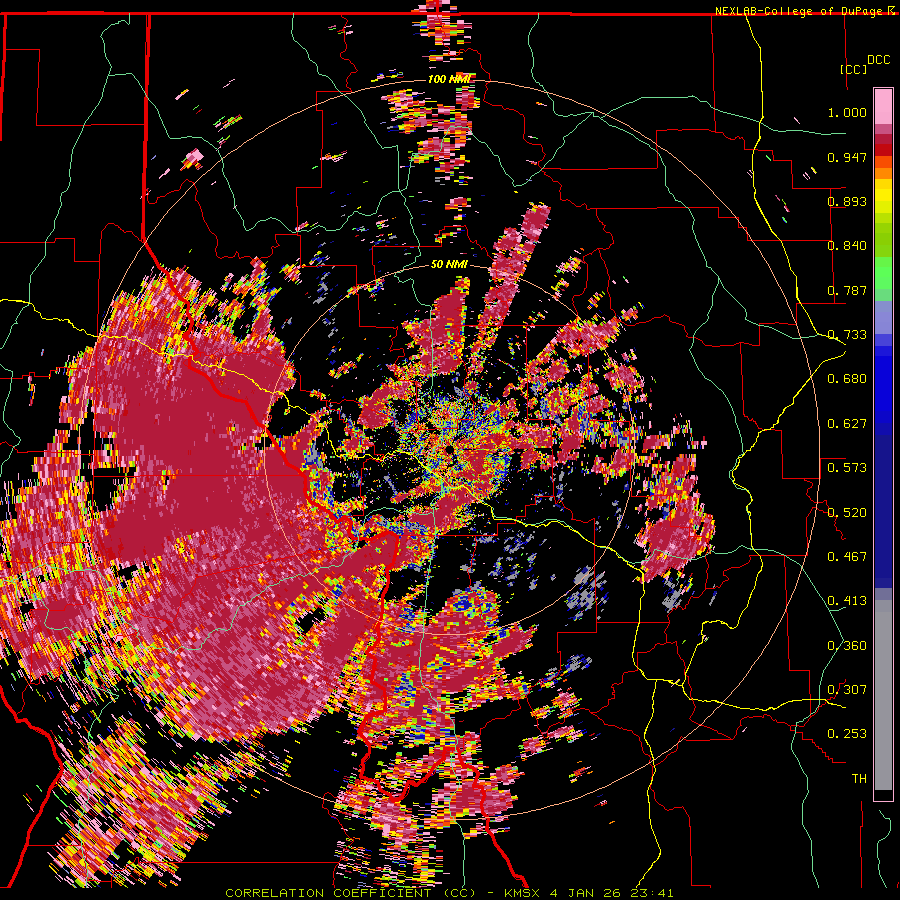Click the 1.000 legend value

point(847,112)
